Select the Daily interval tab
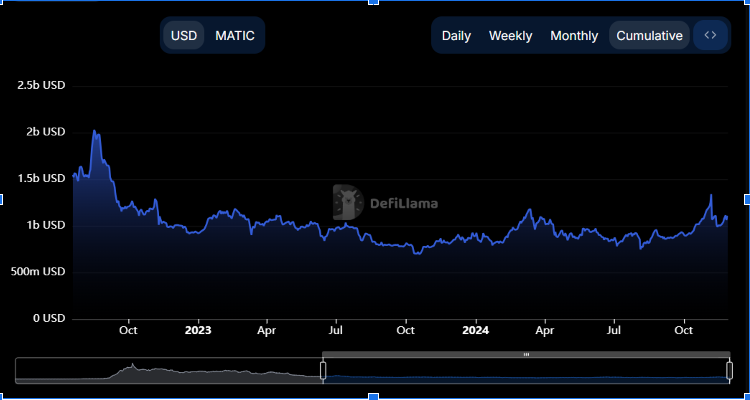Image resolution: width=750 pixels, height=400 pixels. 456,36
